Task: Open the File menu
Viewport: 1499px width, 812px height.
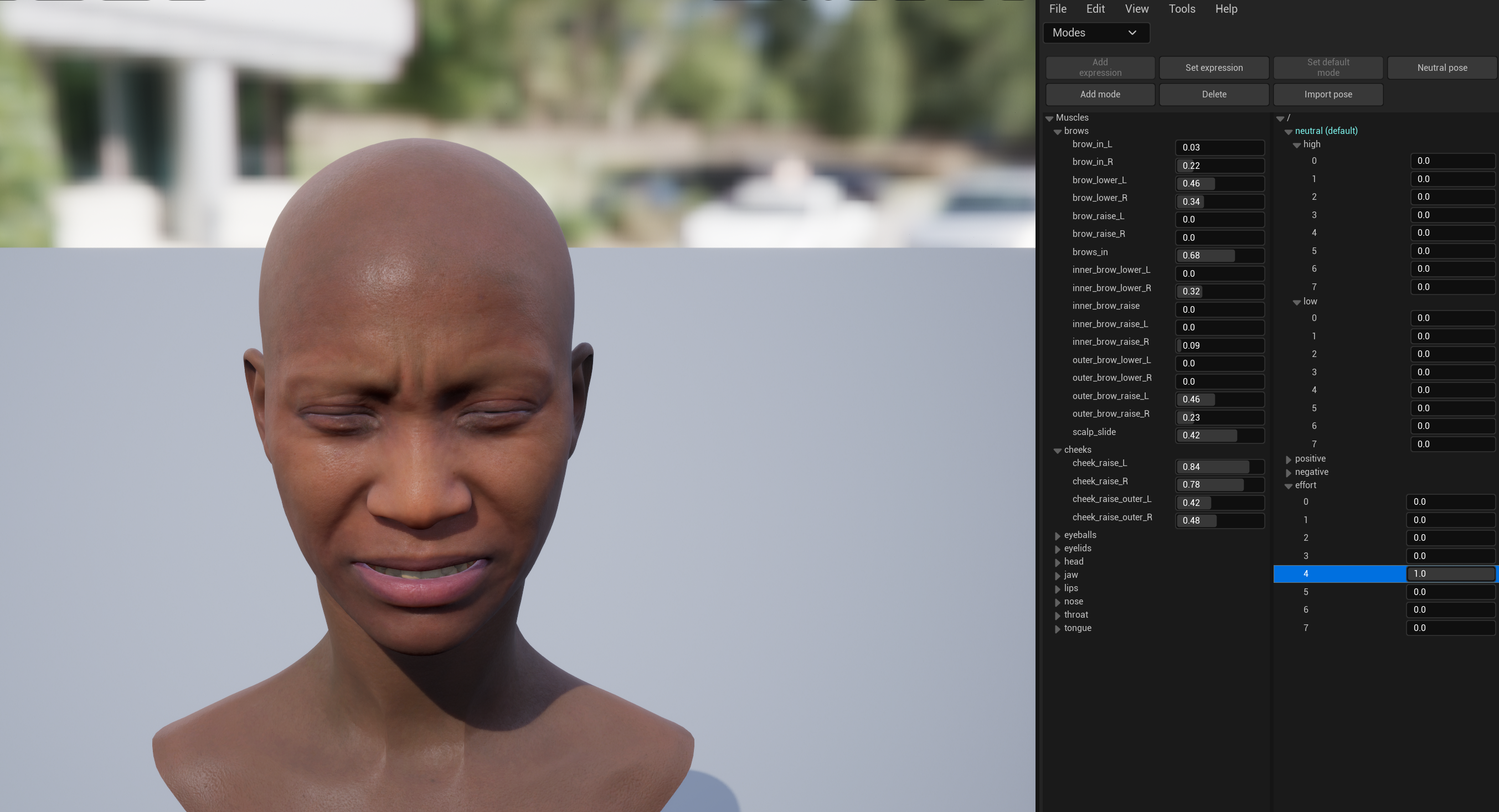Action: coord(1057,9)
